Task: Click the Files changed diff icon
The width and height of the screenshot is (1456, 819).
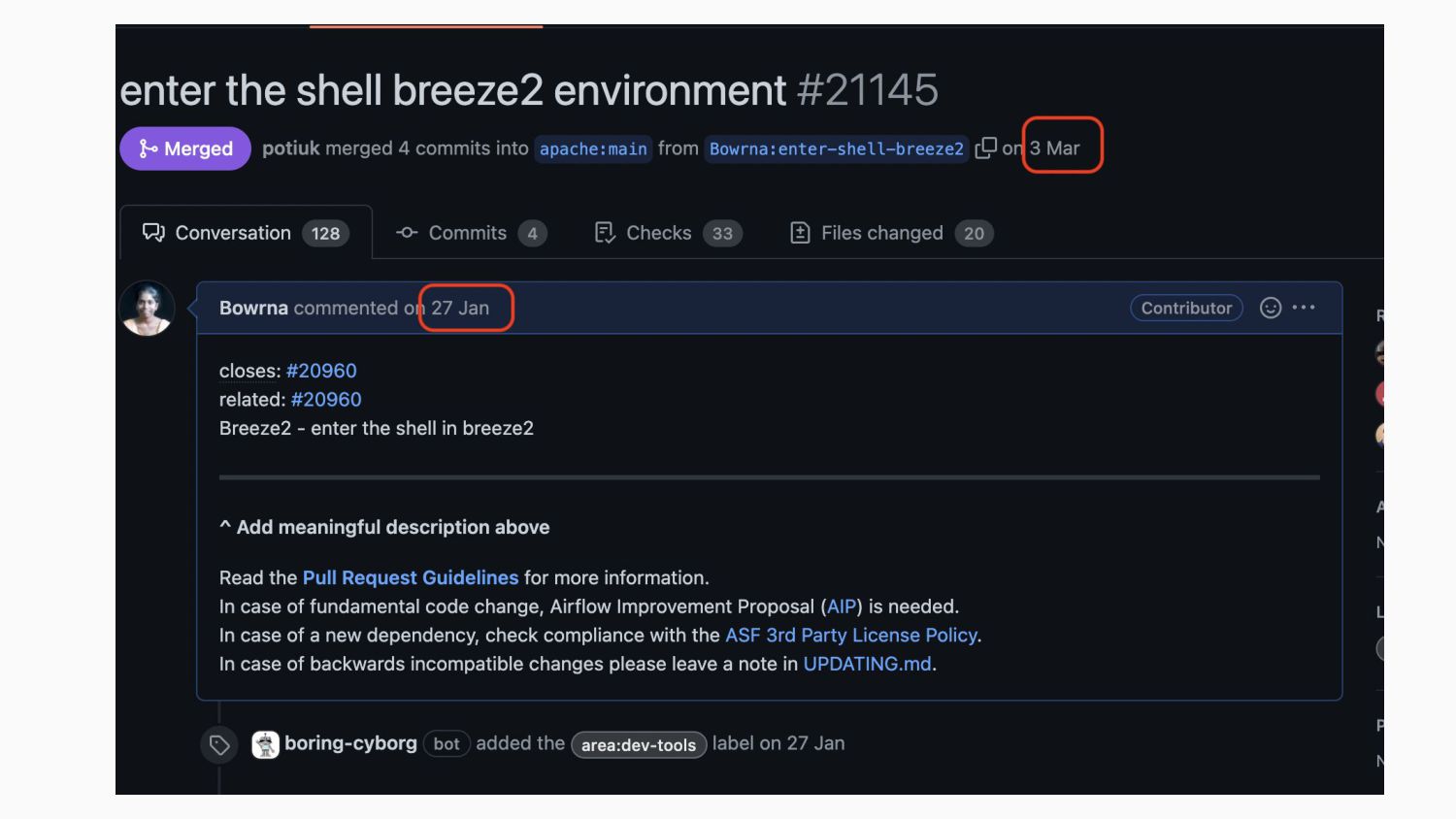Action: tap(800, 233)
